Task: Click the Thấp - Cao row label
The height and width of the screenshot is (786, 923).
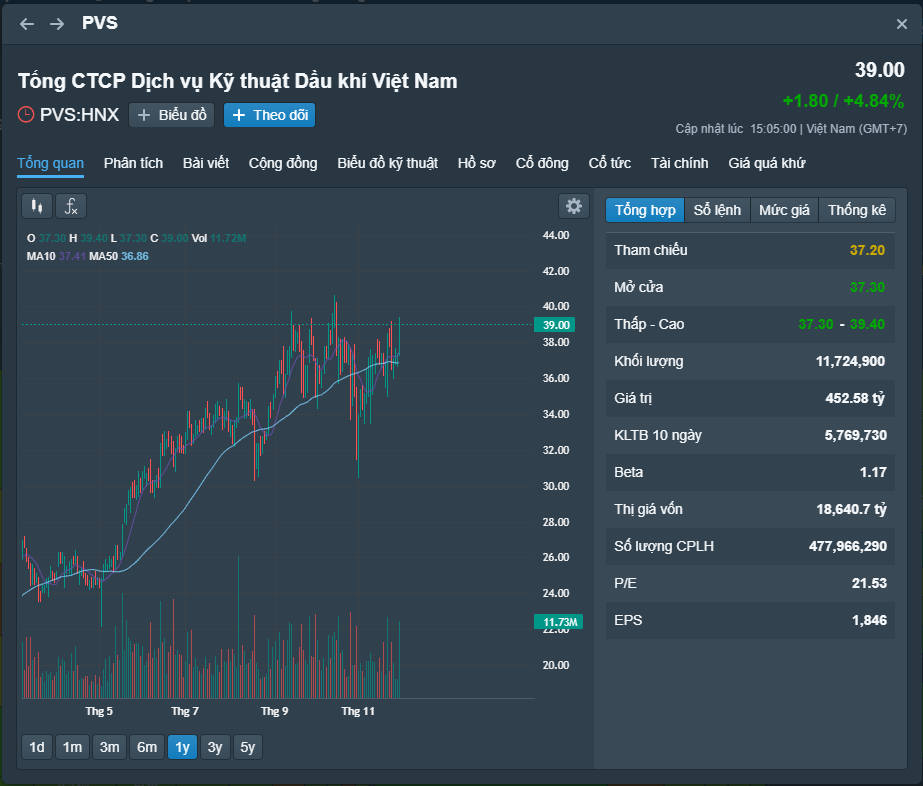Action: coord(649,324)
